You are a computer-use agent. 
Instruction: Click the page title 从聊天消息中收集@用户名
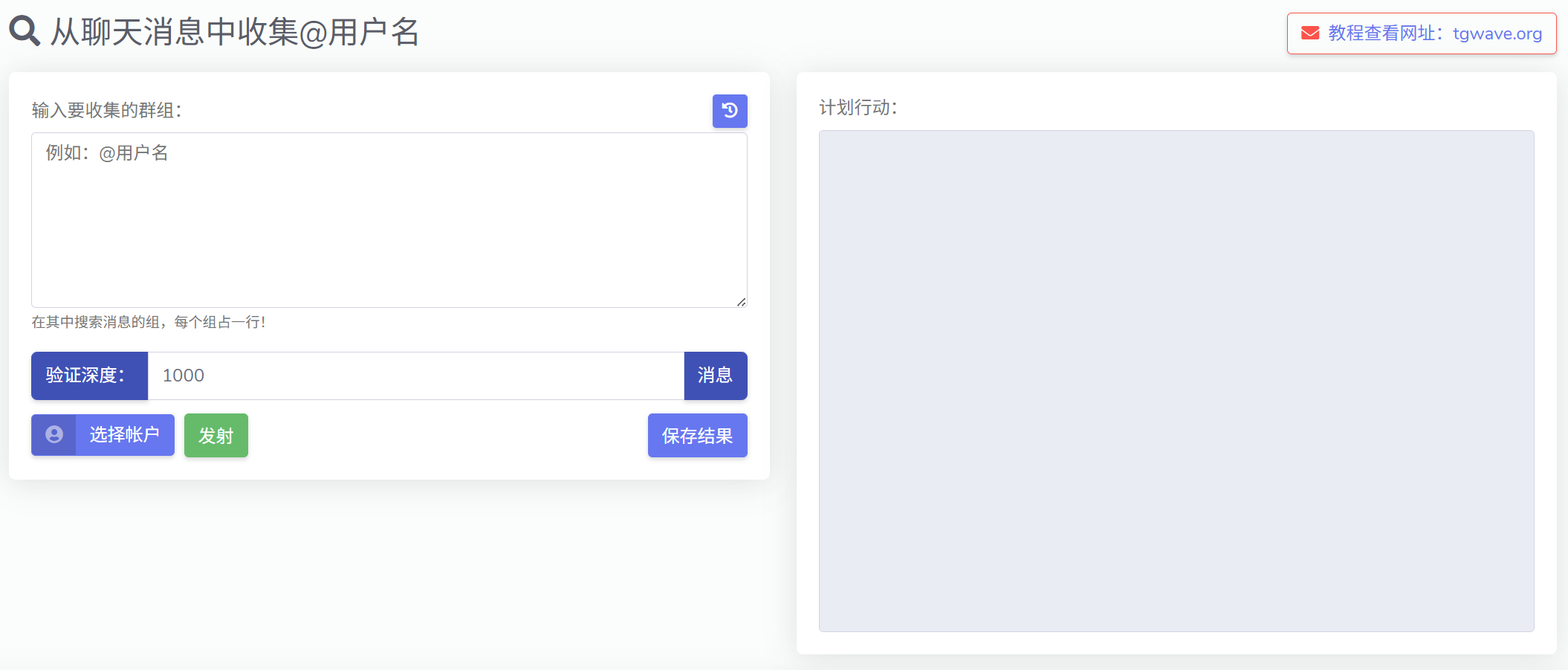click(x=235, y=32)
